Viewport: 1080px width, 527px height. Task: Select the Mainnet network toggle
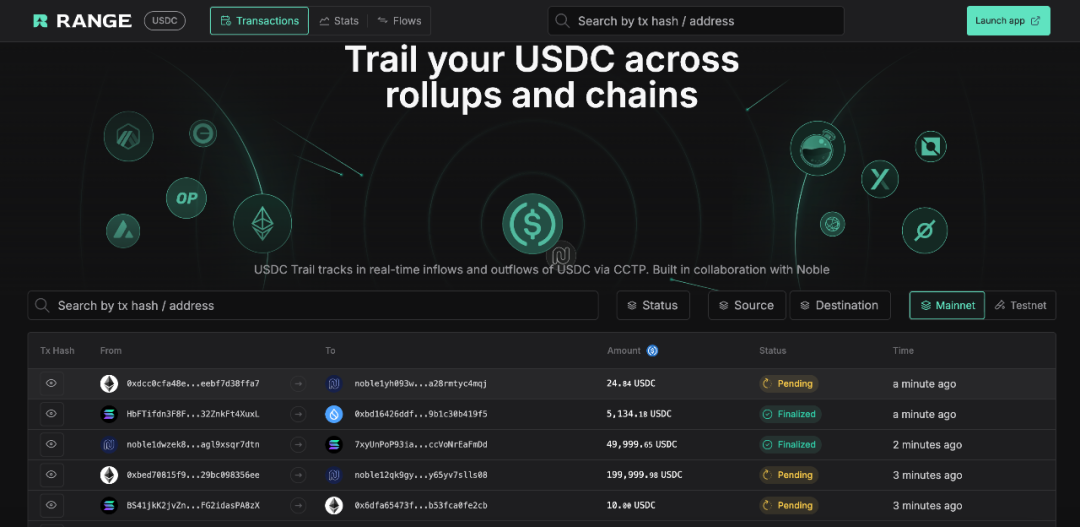[947, 306]
